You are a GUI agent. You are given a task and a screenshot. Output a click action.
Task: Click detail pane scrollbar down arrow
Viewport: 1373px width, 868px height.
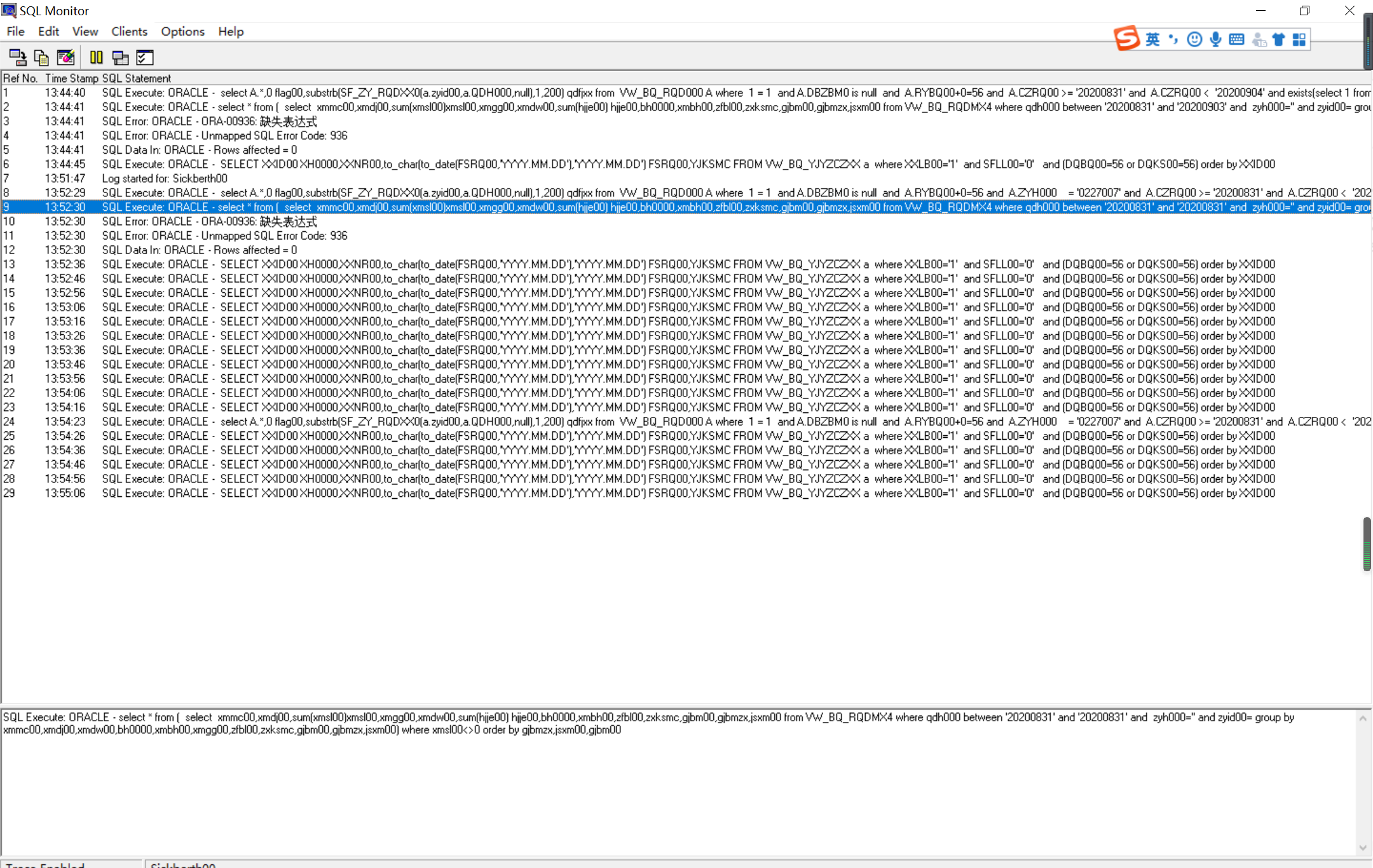(x=1362, y=848)
